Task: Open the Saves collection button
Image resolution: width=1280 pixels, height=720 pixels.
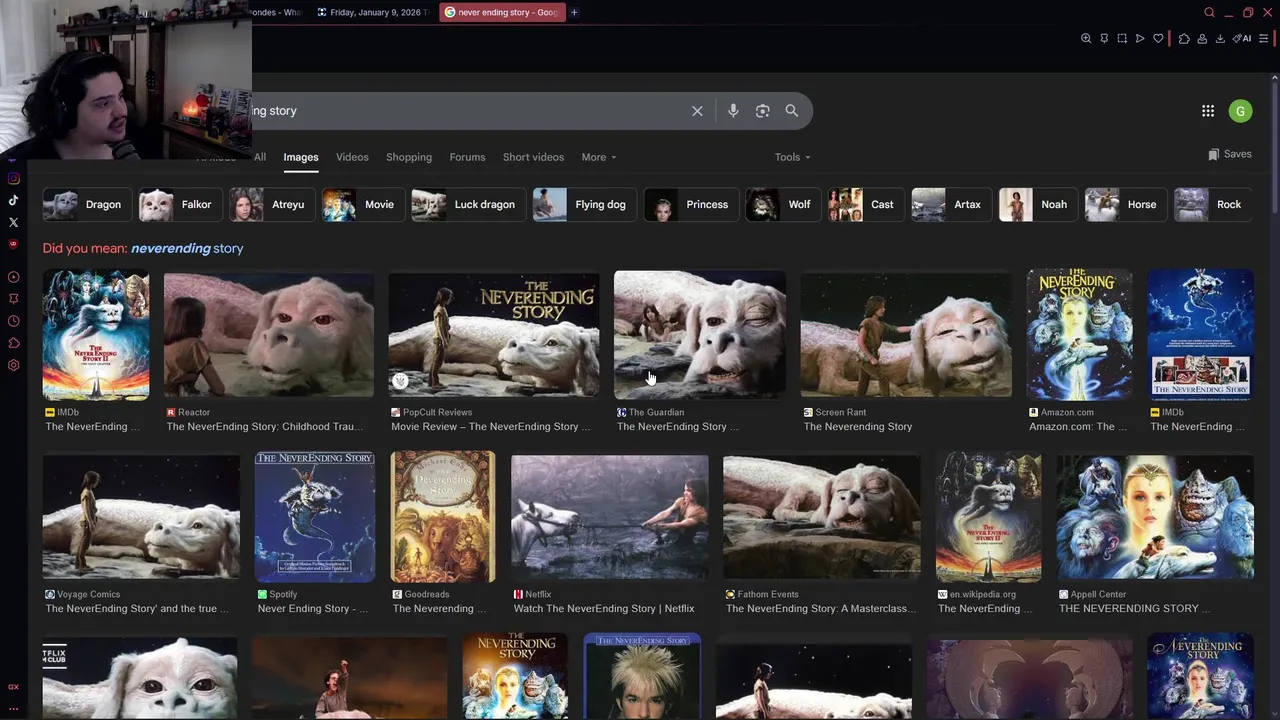Action: [1230, 154]
